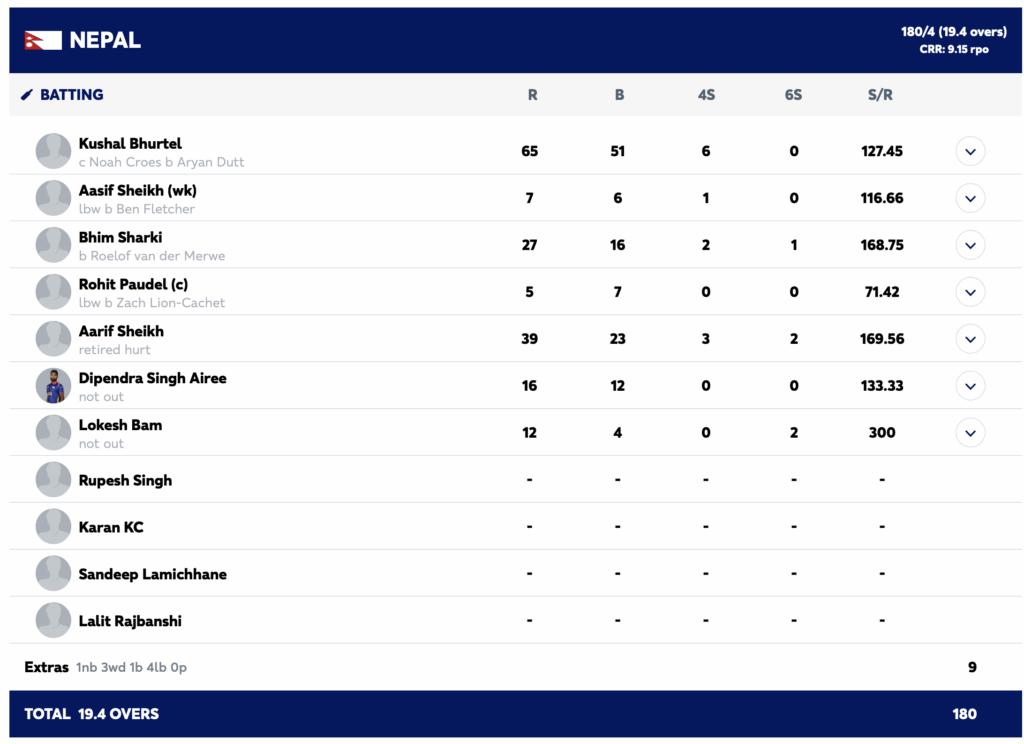This screenshot has width=1024, height=744.
Task: Click Kushal Bhurtel's avatar icon
Action: (x=53, y=151)
